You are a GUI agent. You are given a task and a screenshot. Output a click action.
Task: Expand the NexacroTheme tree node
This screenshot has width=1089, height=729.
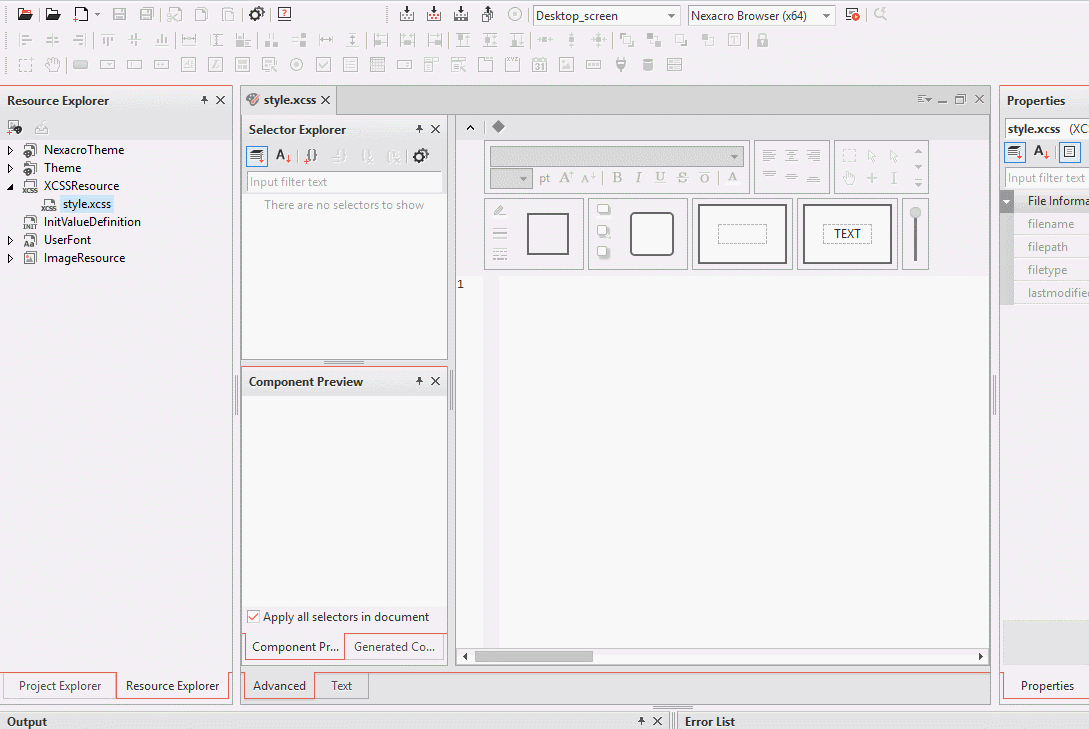coord(11,150)
